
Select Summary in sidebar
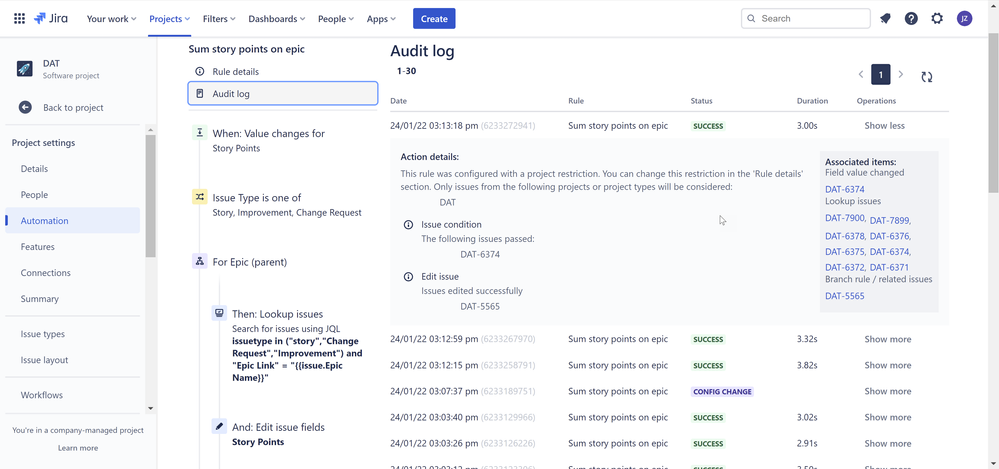pos(73,299)
